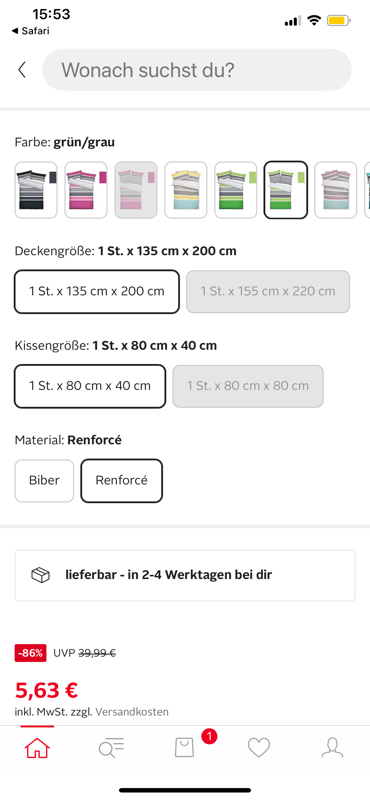Viewport: 370px width, 800px height.
Task: Select the yellow and turquoise bedding swatch
Action: 186,190
